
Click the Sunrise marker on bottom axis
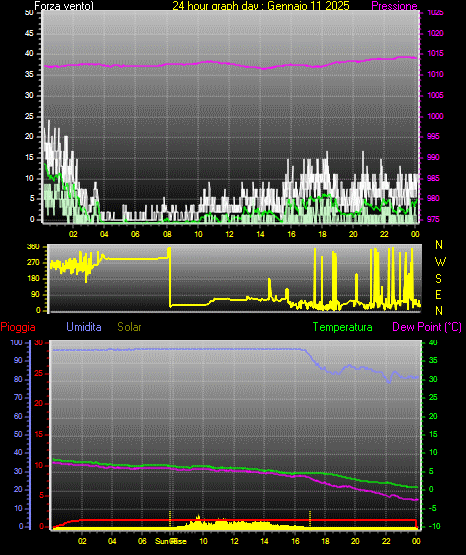click(171, 541)
